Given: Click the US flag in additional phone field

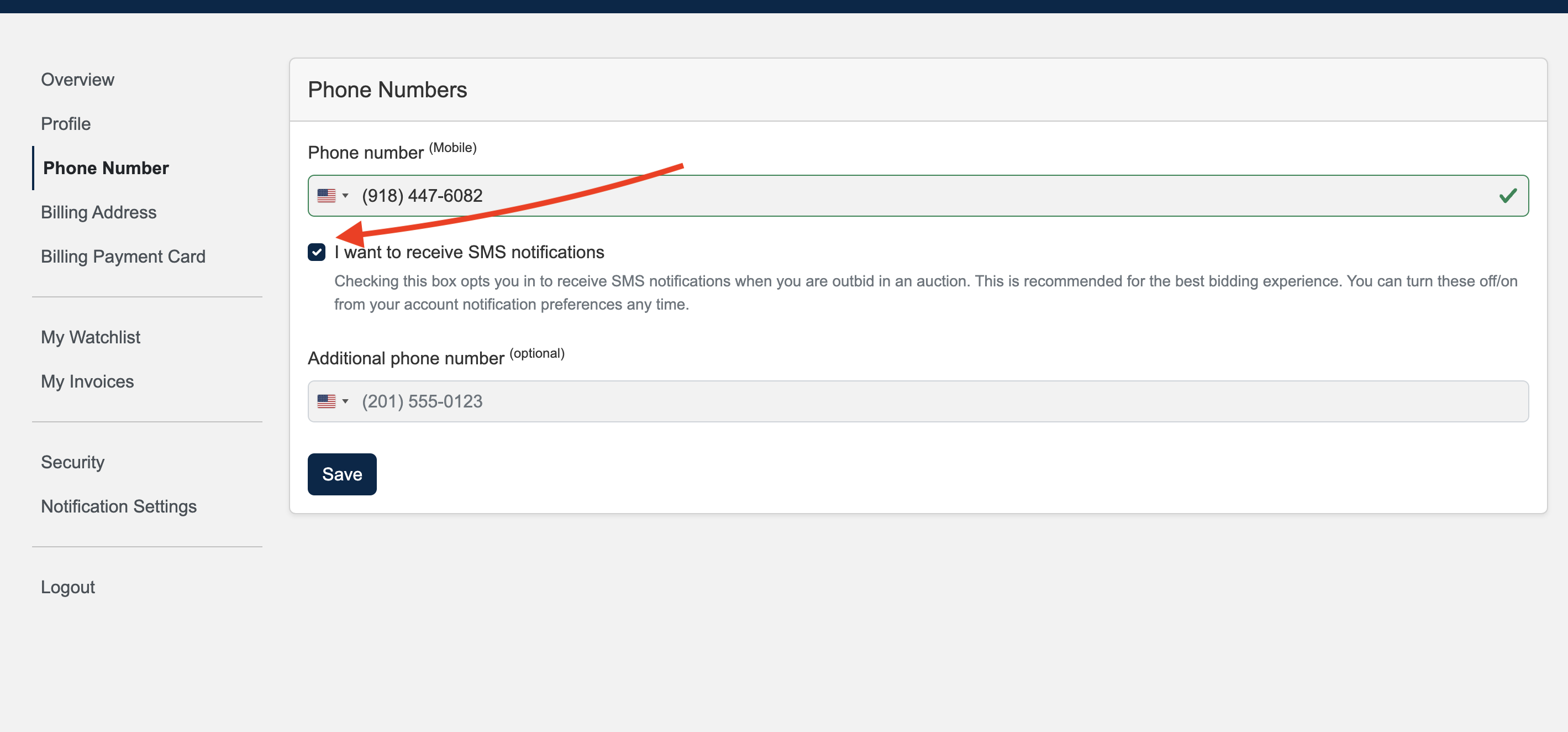Looking at the screenshot, I should 327,401.
